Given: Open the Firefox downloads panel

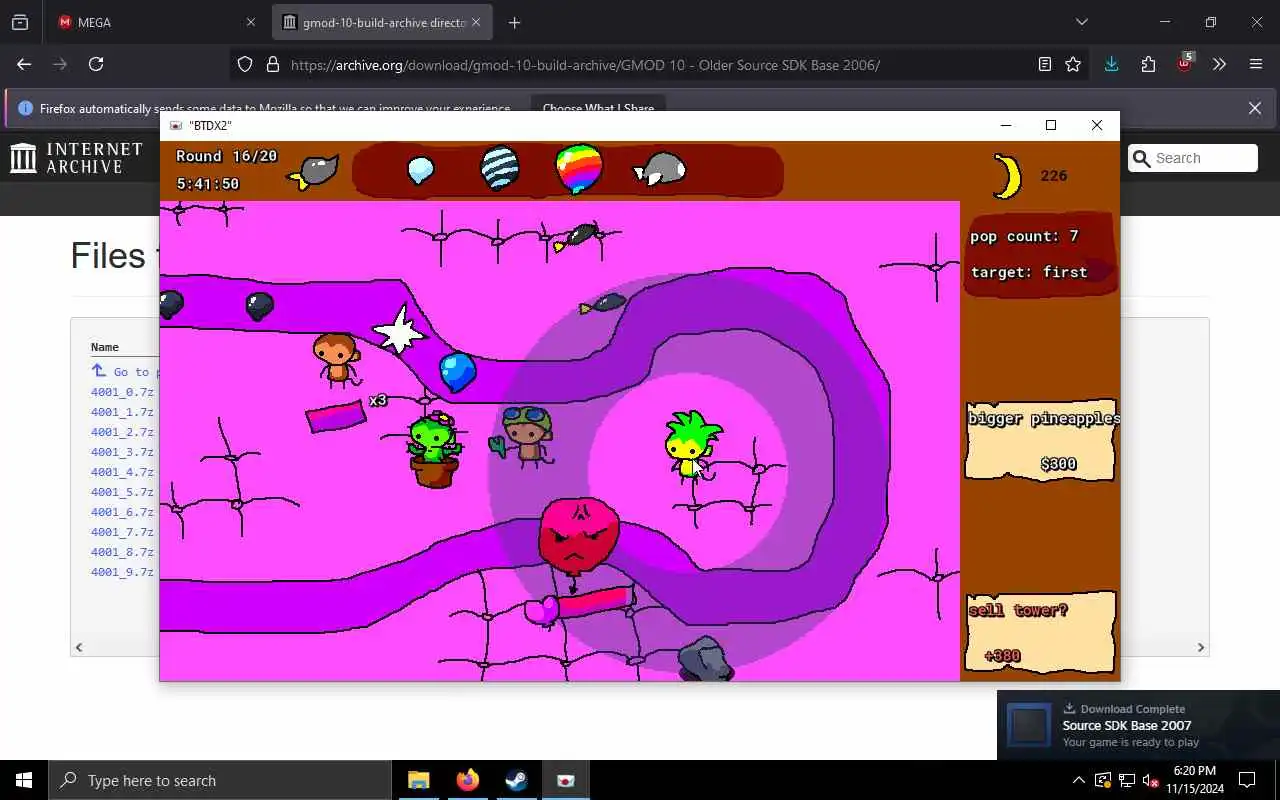Looking at the screenshot, I should (x=1111, y=64).
